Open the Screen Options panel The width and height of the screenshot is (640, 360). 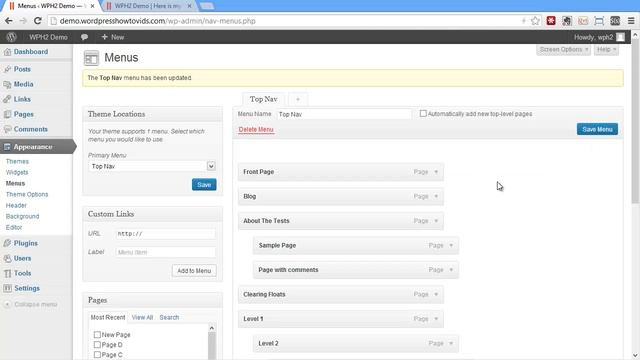564,49
